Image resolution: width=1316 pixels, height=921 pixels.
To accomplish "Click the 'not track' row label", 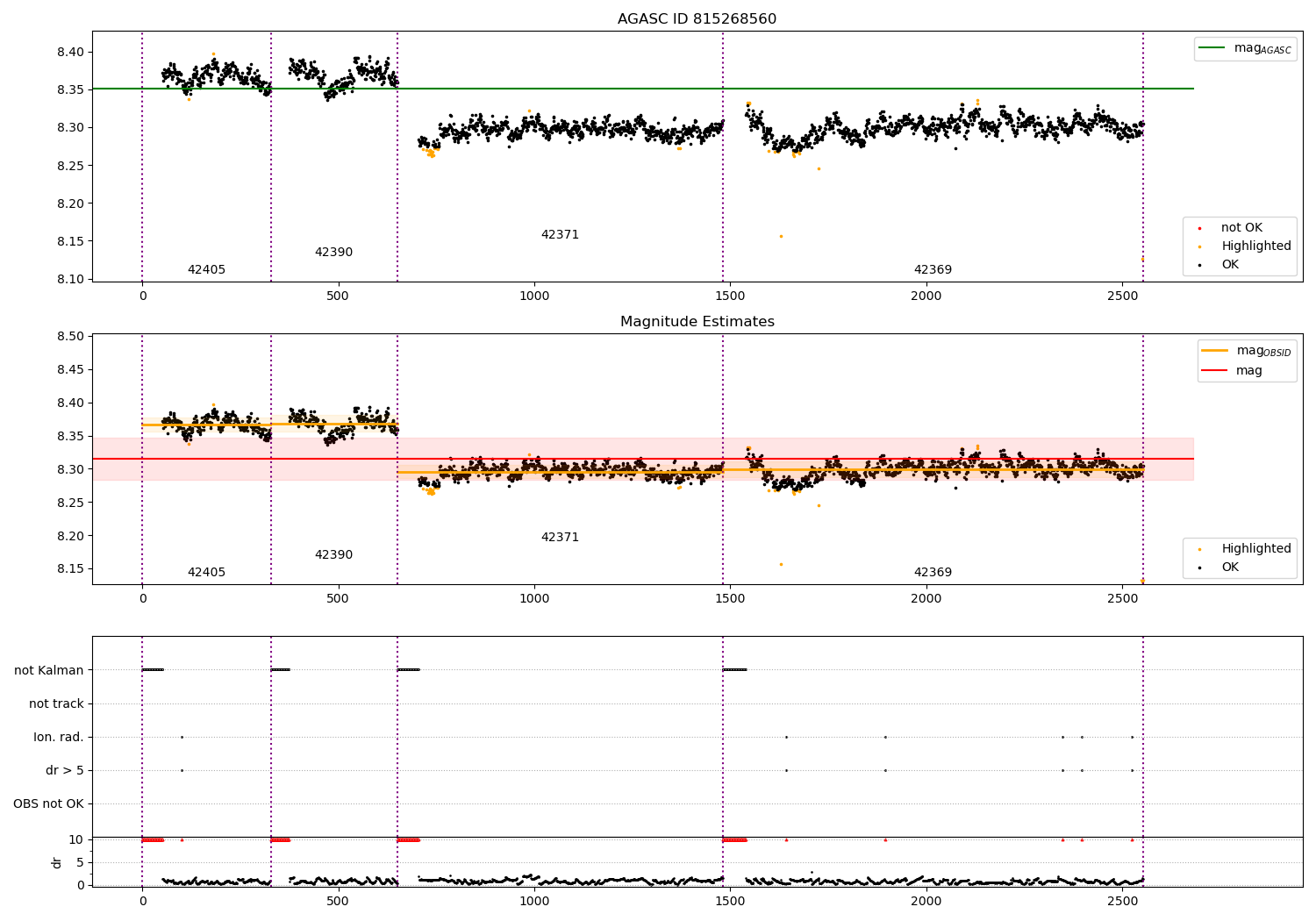I will click(x=56, y=704).
